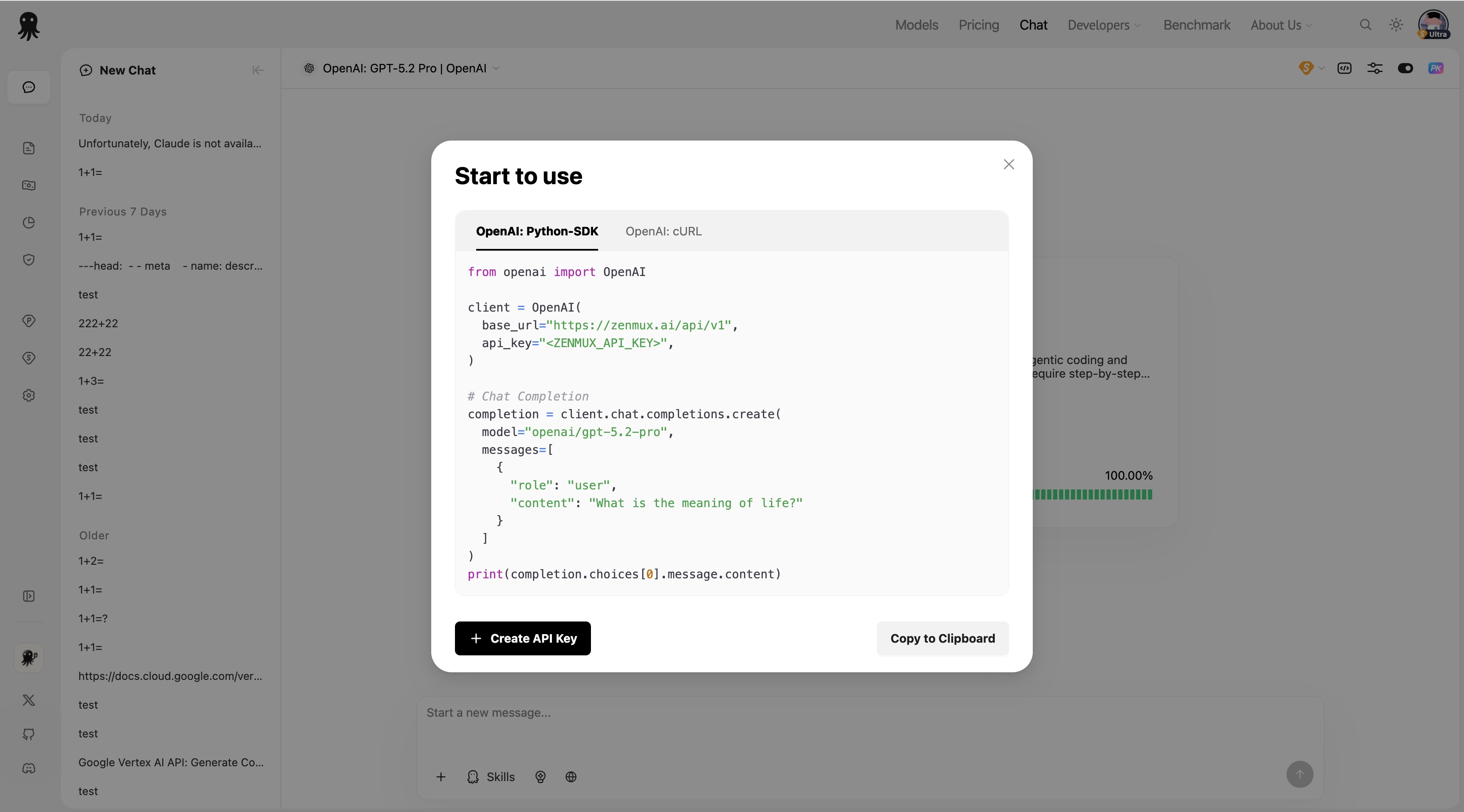The width and height of the screenshot is (1464, 812).
Task: Click the Start a new message field
Action: click(x=796, y=713)
